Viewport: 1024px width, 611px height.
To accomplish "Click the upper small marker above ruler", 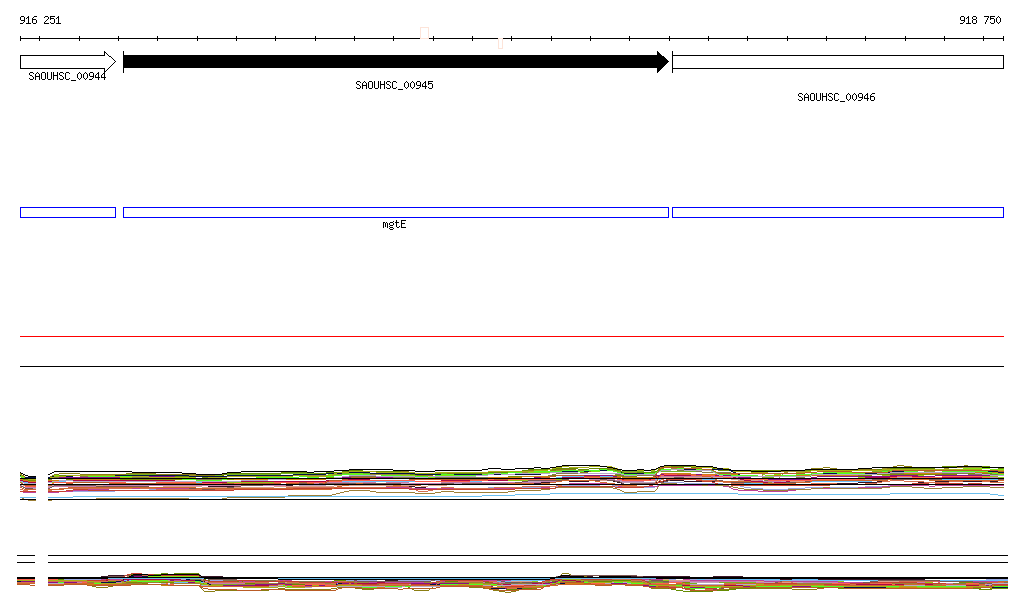I will click(x=425, y=32).
